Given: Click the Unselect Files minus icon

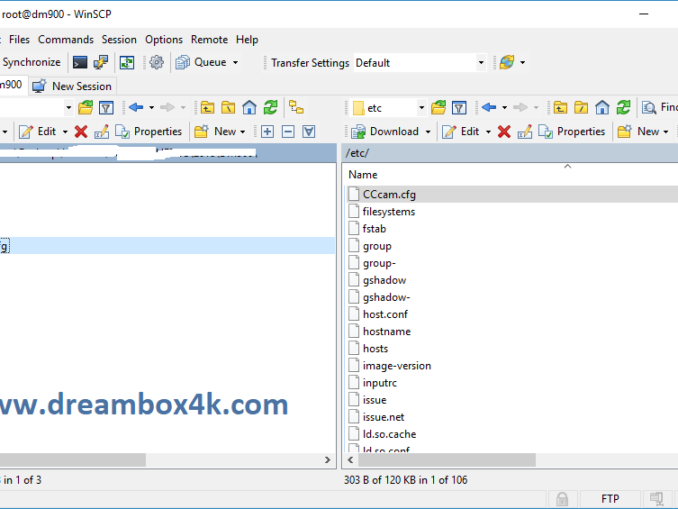Looking at the screenshot, I should 288,131.
